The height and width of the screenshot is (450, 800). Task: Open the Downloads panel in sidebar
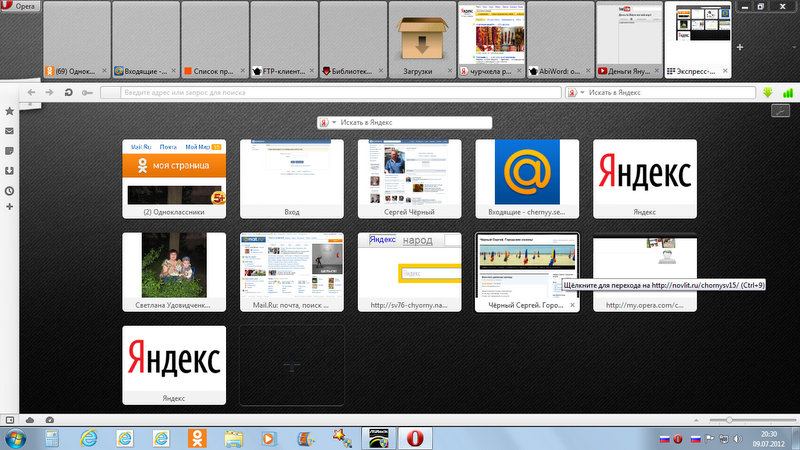(9, 170)
